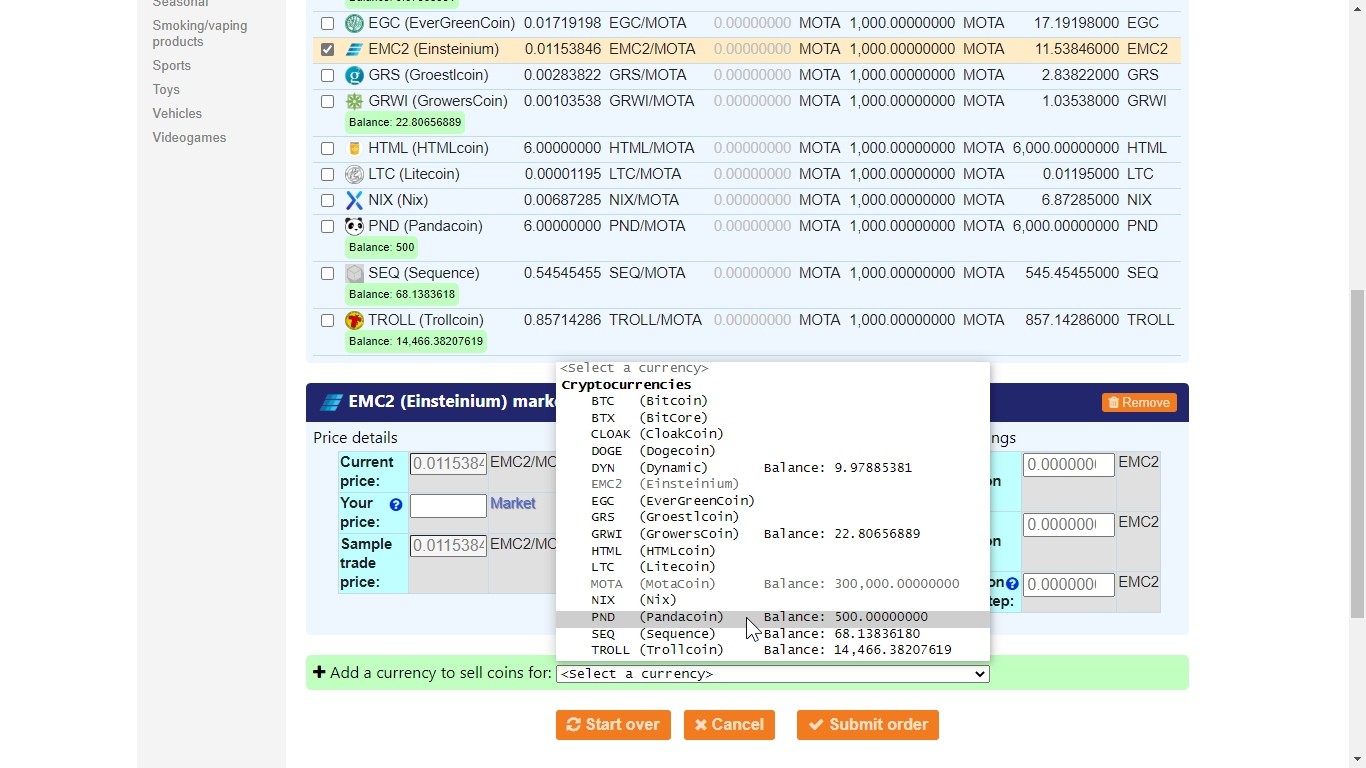Click the GrowersCoin leaf icon
The image size is (1366, 768).
(354, 101)
